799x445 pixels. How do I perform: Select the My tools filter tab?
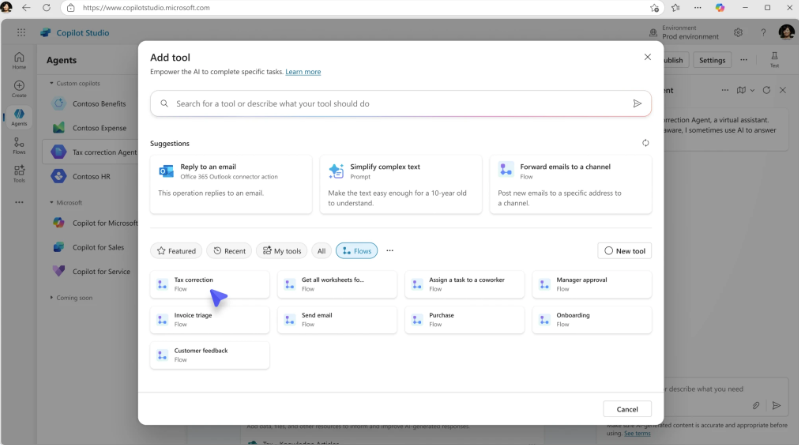[282, 251]
